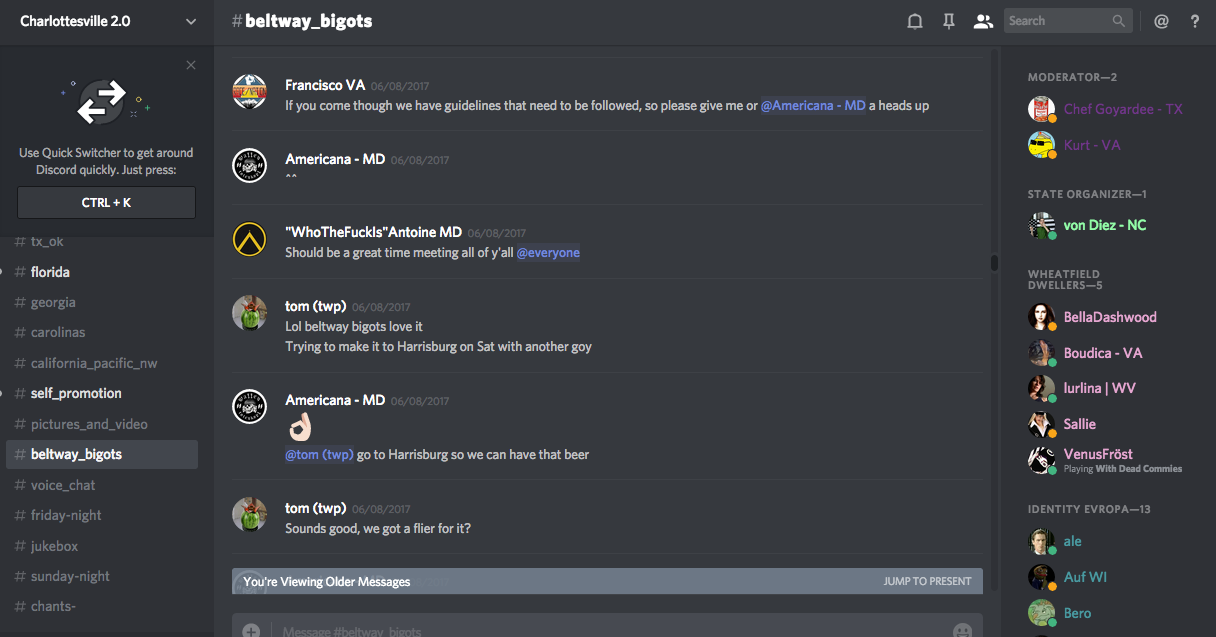This screenshot has width=1216, height=637.
Task: Click the chat scrollbar thumb
Action: [994, 263]
